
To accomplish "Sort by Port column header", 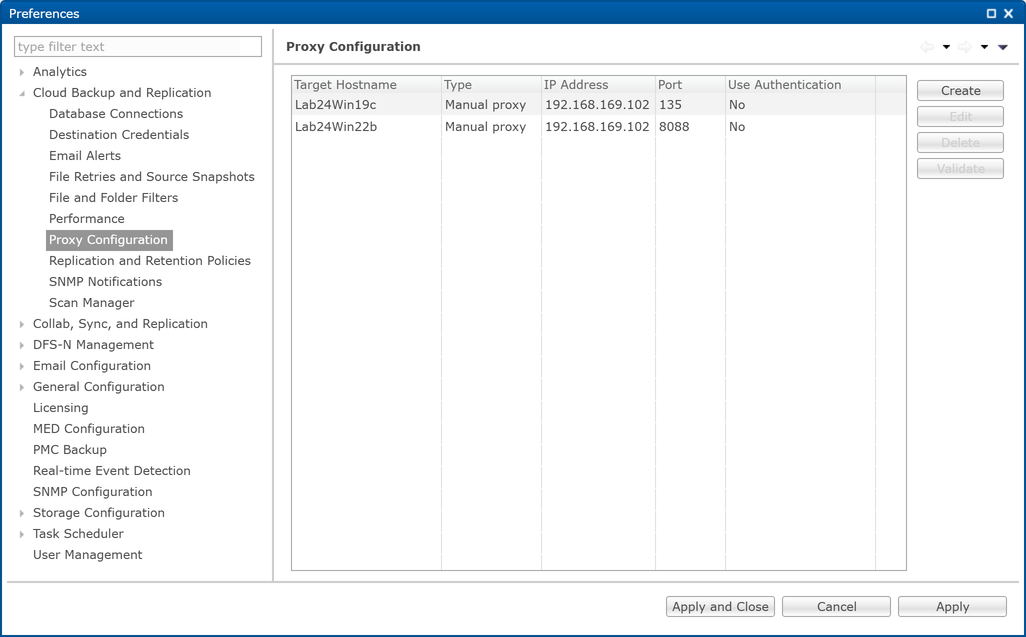I will [690, 84].
